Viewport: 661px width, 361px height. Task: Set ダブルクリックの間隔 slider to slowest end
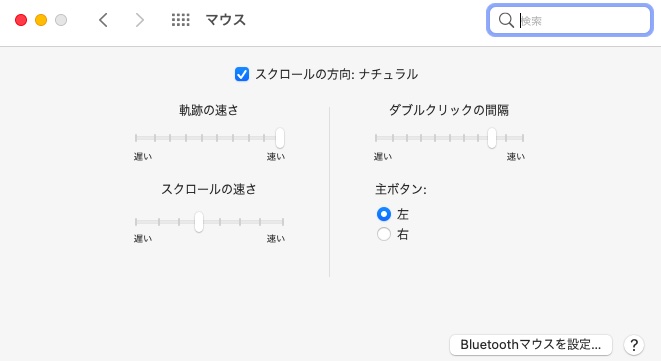coord(376,138)
